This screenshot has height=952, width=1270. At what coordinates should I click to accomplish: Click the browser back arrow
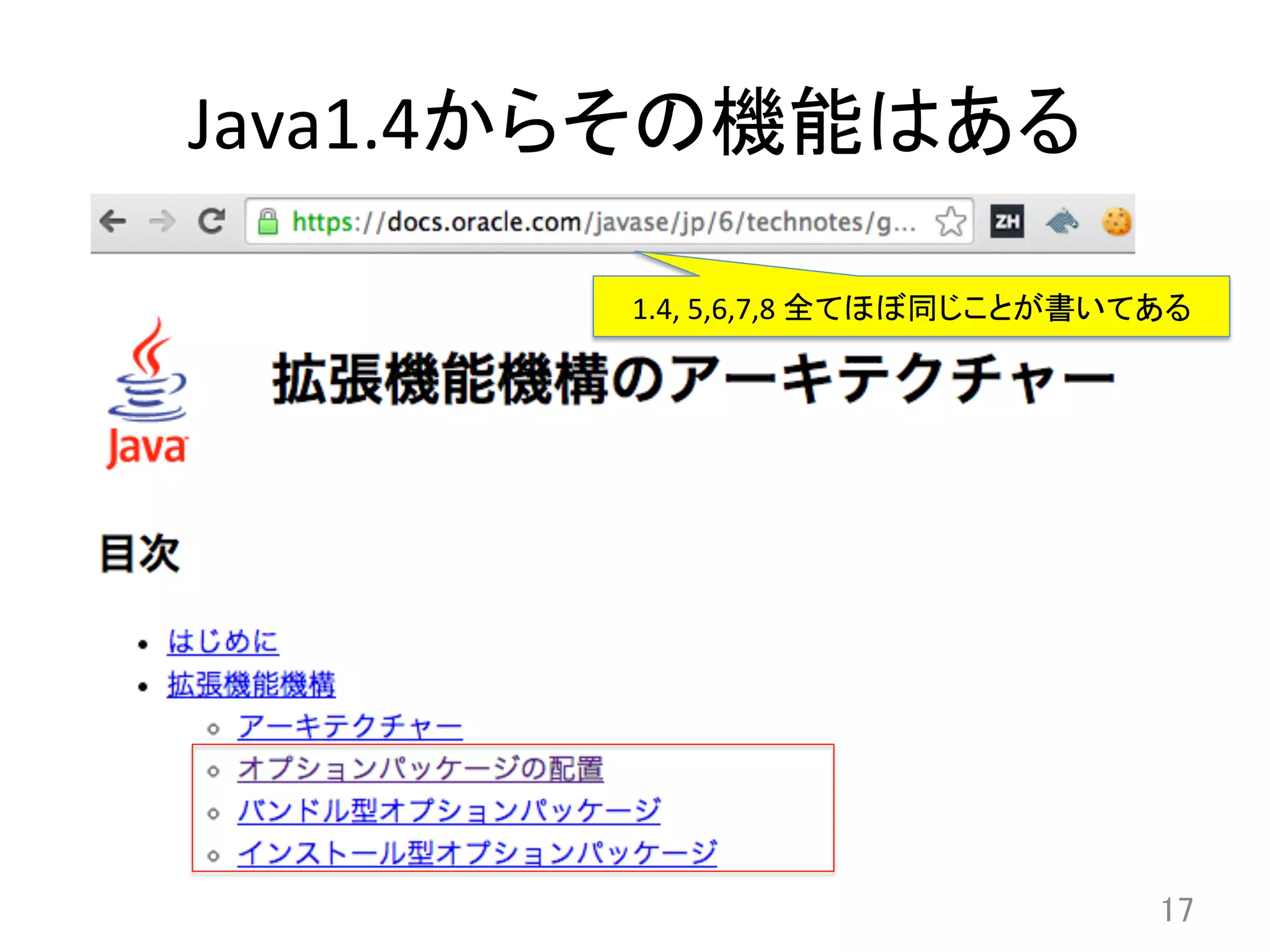pyautogui.click(x=113, y=221)
